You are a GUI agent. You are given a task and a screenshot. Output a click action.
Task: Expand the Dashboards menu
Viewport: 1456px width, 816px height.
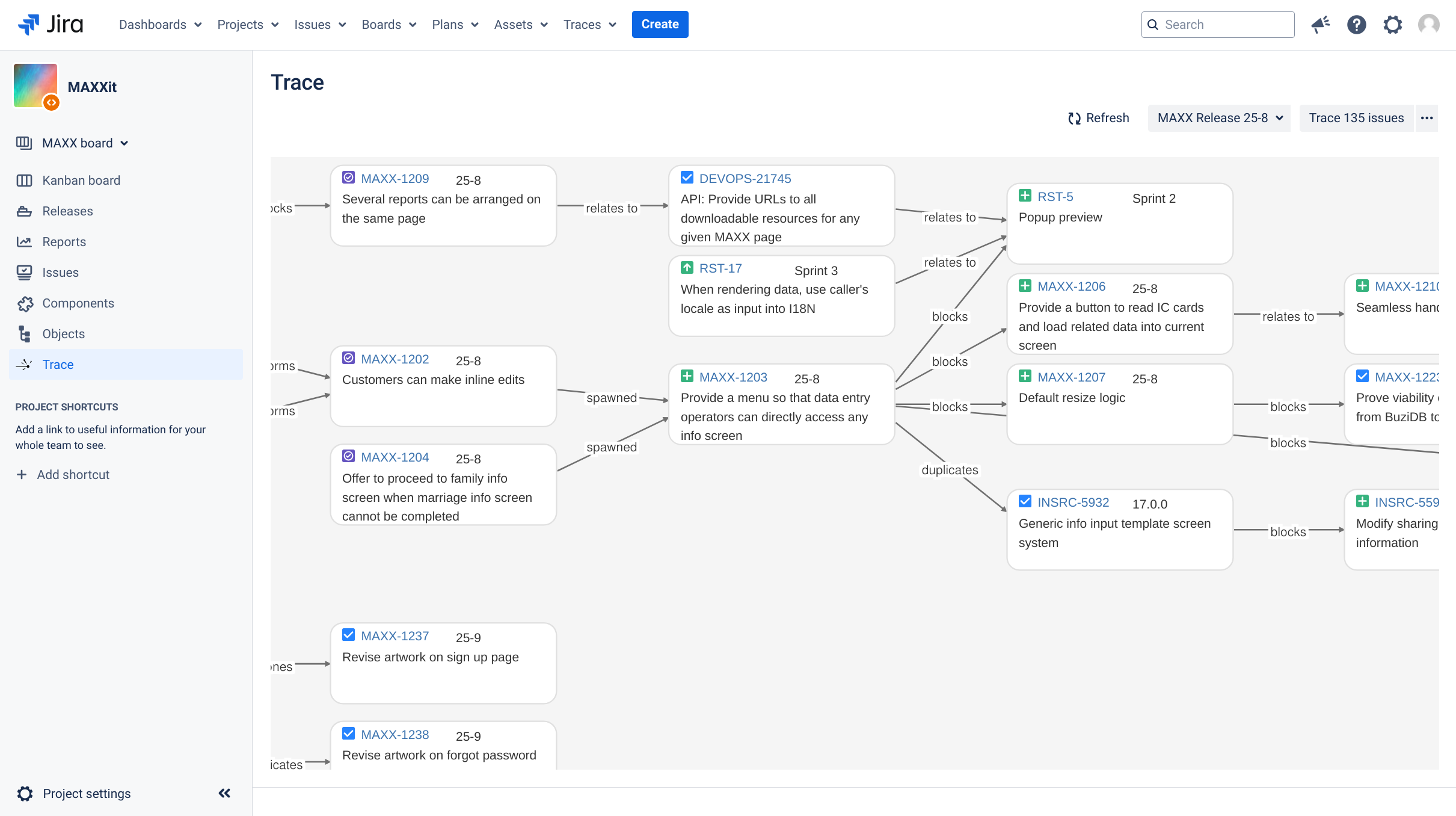tap(160, 25)
